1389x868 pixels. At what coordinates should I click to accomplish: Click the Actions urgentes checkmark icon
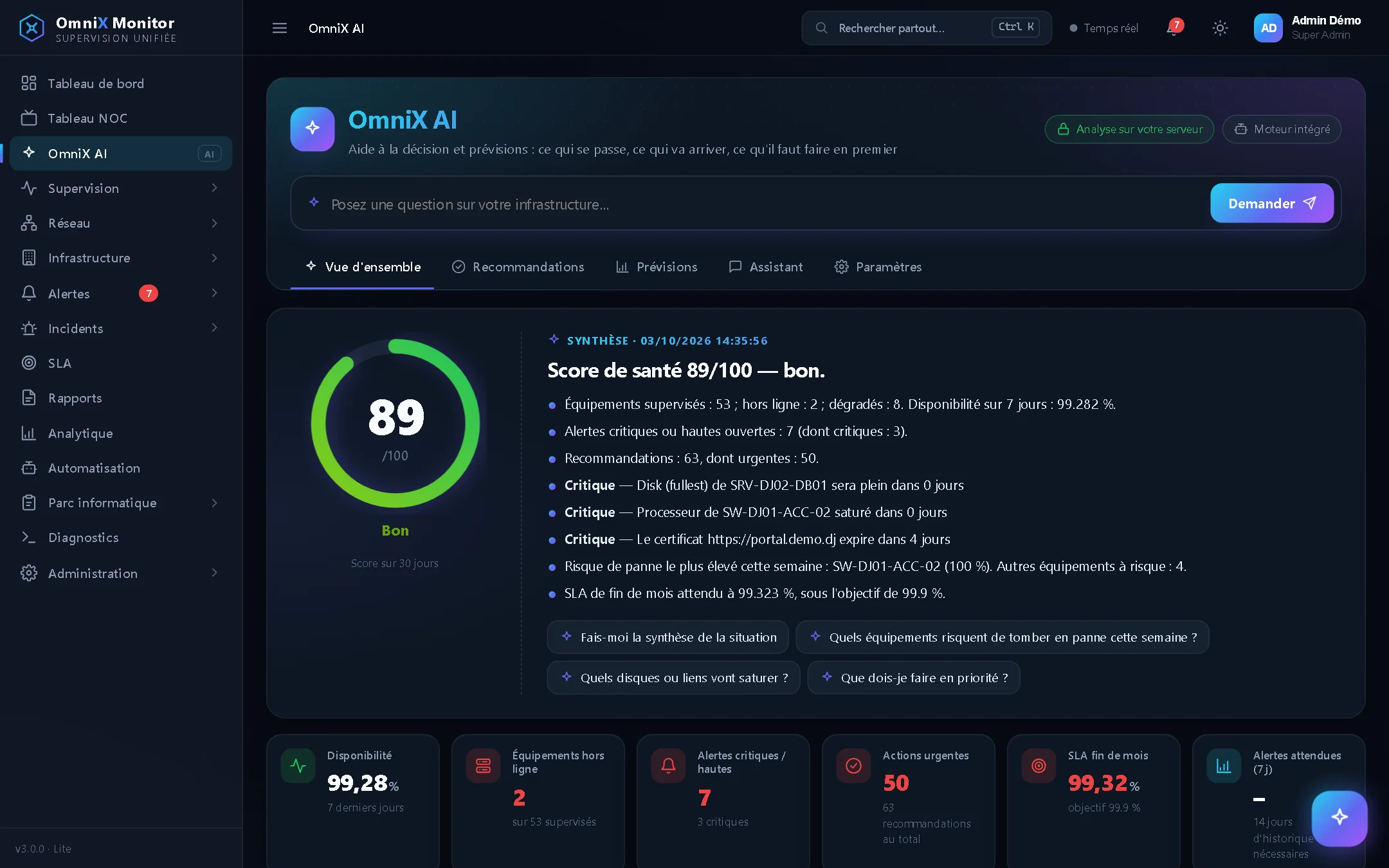tap(853, 765)
